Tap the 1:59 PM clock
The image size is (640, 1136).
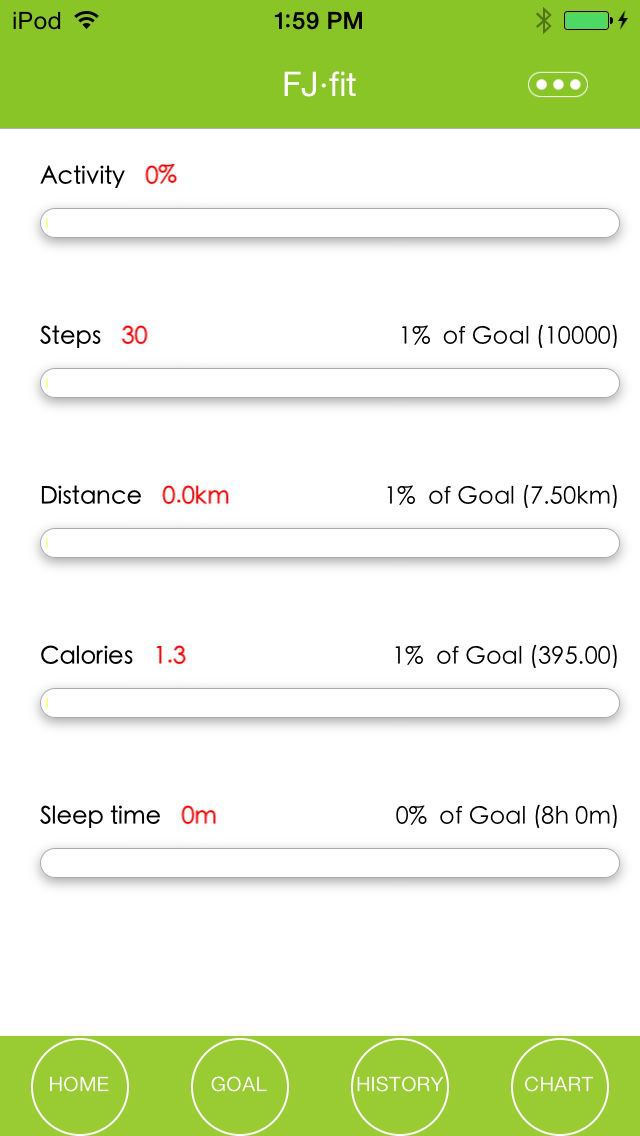click(318, 20)
